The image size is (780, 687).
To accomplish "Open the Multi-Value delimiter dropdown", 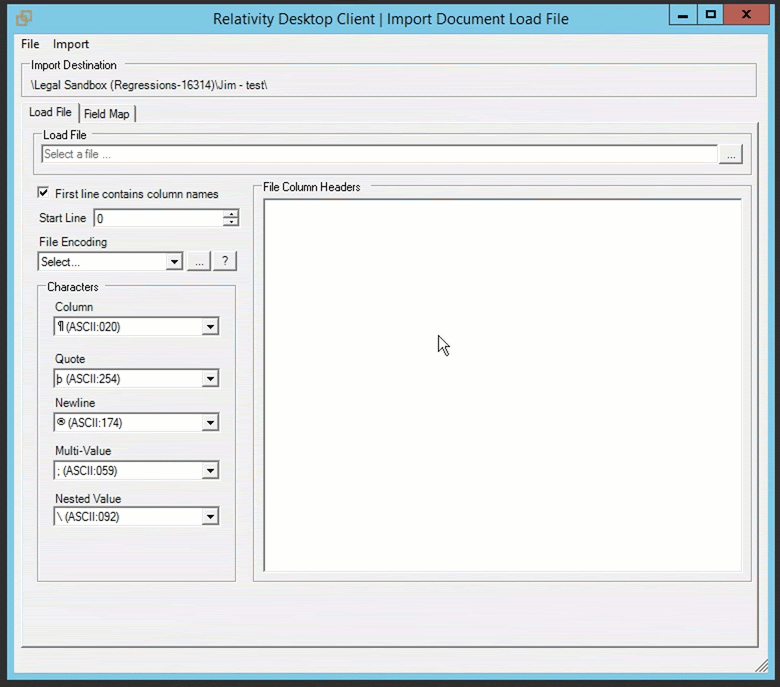I will pyautogui.click(x=210, y=471).
